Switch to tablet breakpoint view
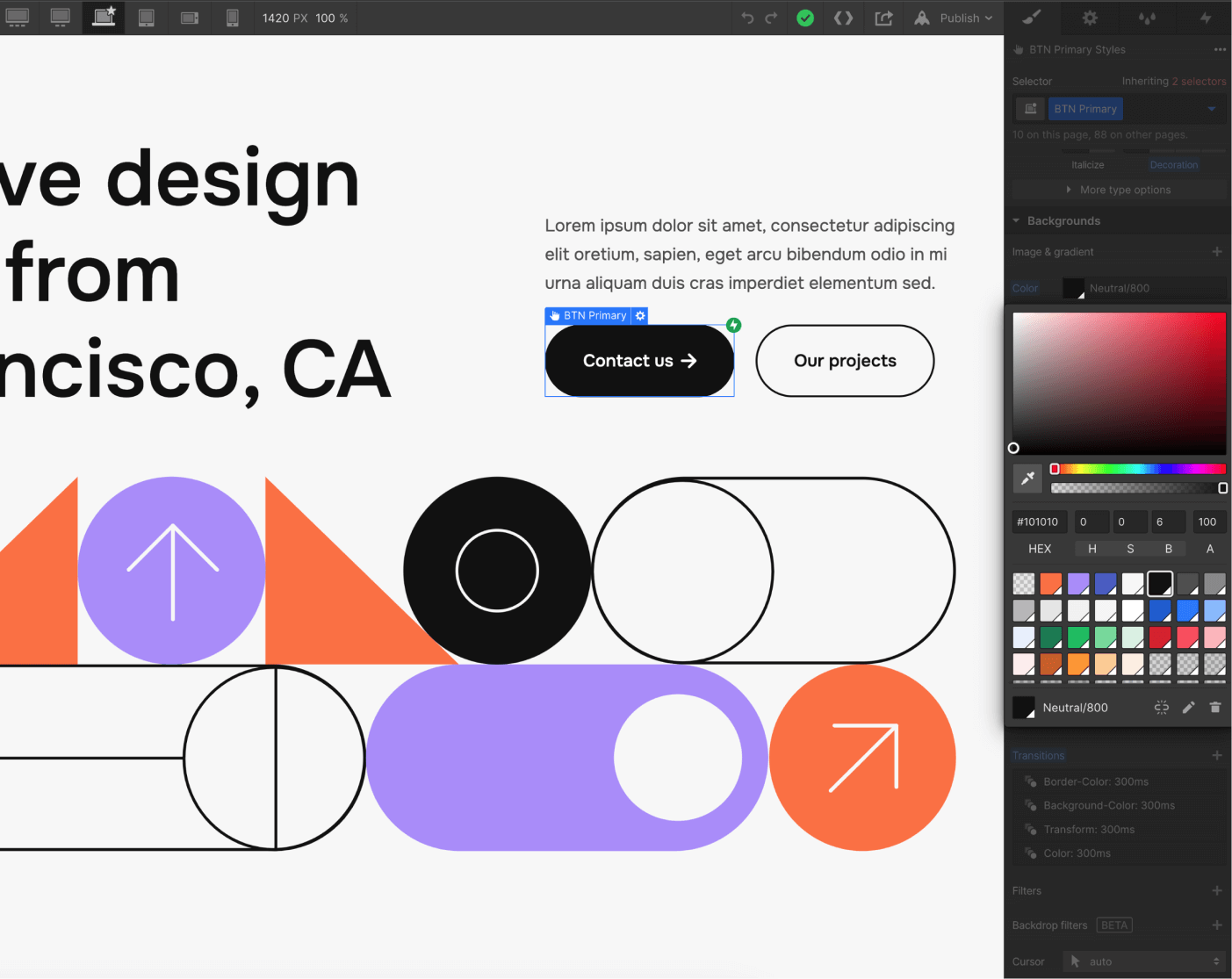The width and height of the screenshot is (1232, 979). pyautogui.click(x=147, y=18)
